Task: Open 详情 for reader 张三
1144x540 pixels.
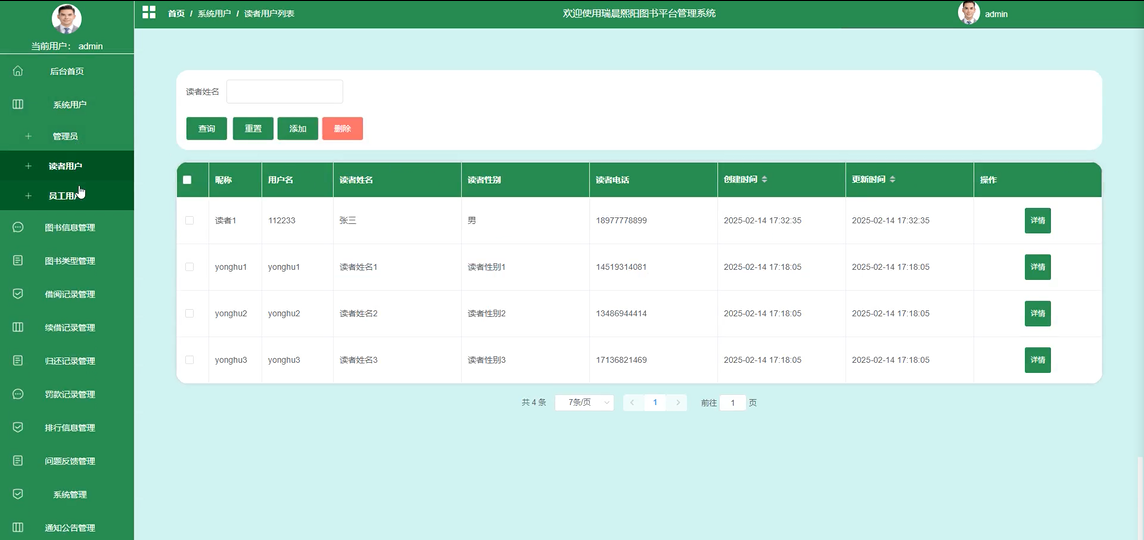Action: coord(1037,220)
